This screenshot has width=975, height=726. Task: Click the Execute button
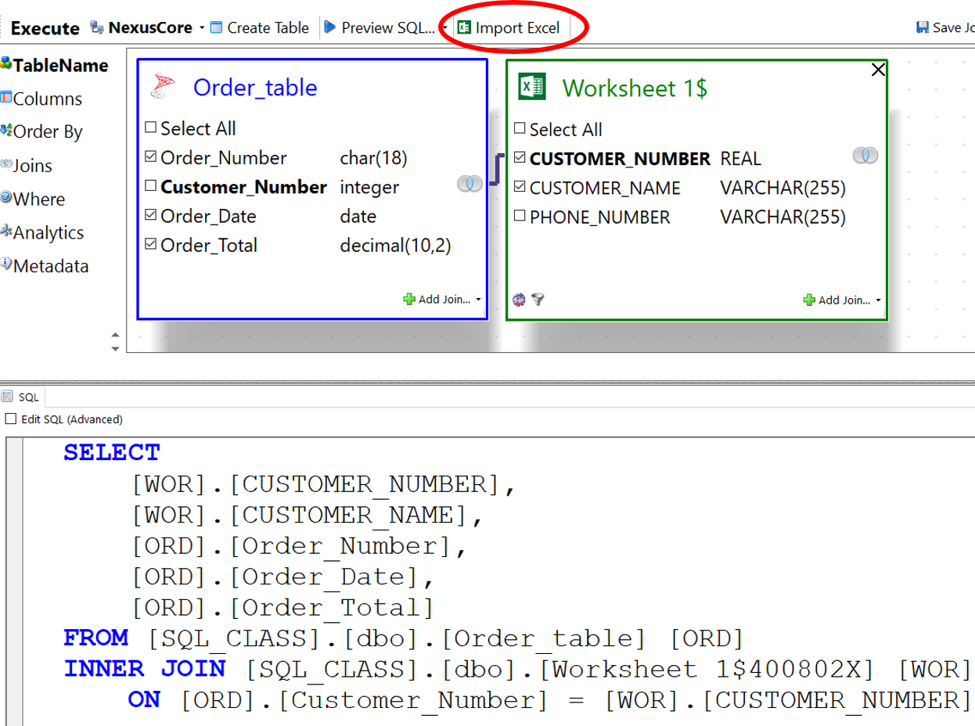click(44, 28)
